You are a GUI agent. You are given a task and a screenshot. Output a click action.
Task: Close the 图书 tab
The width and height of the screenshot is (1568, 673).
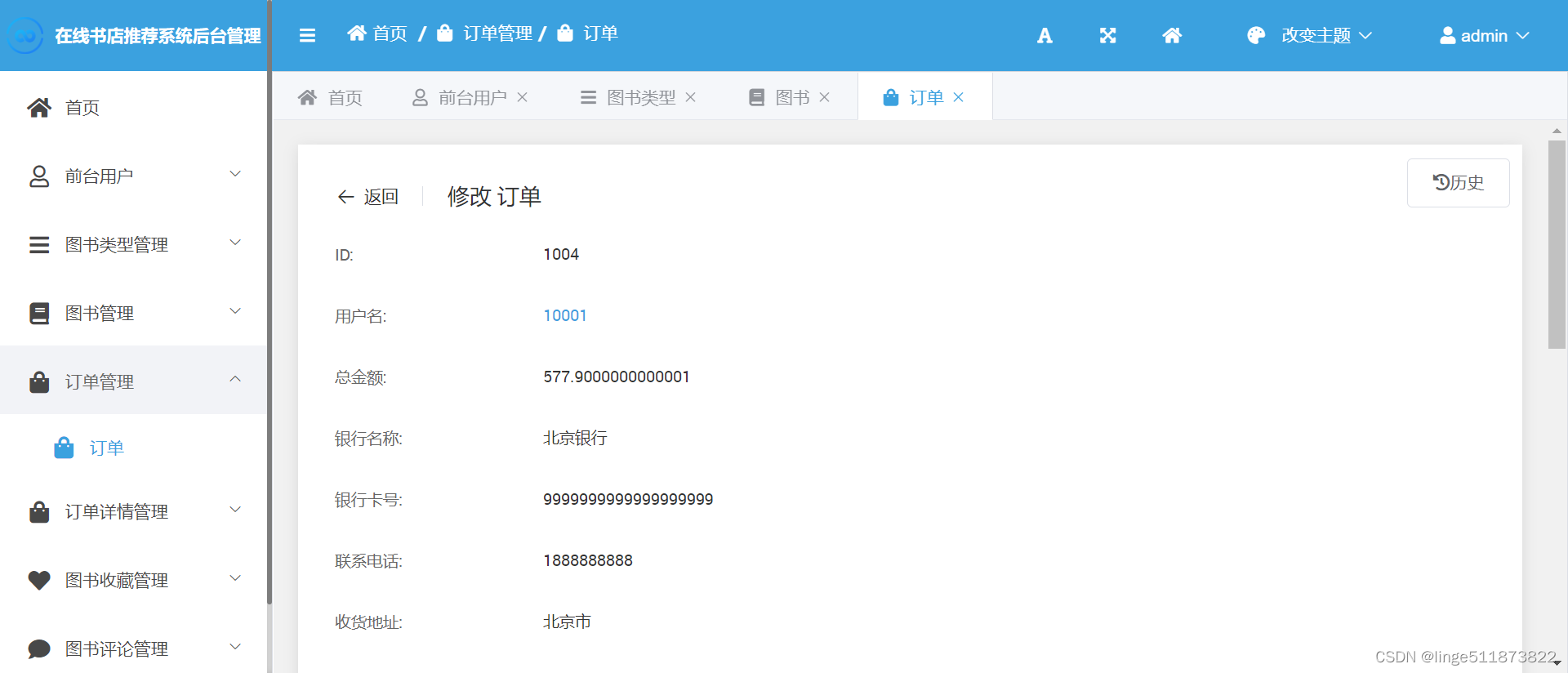[825, 97]
